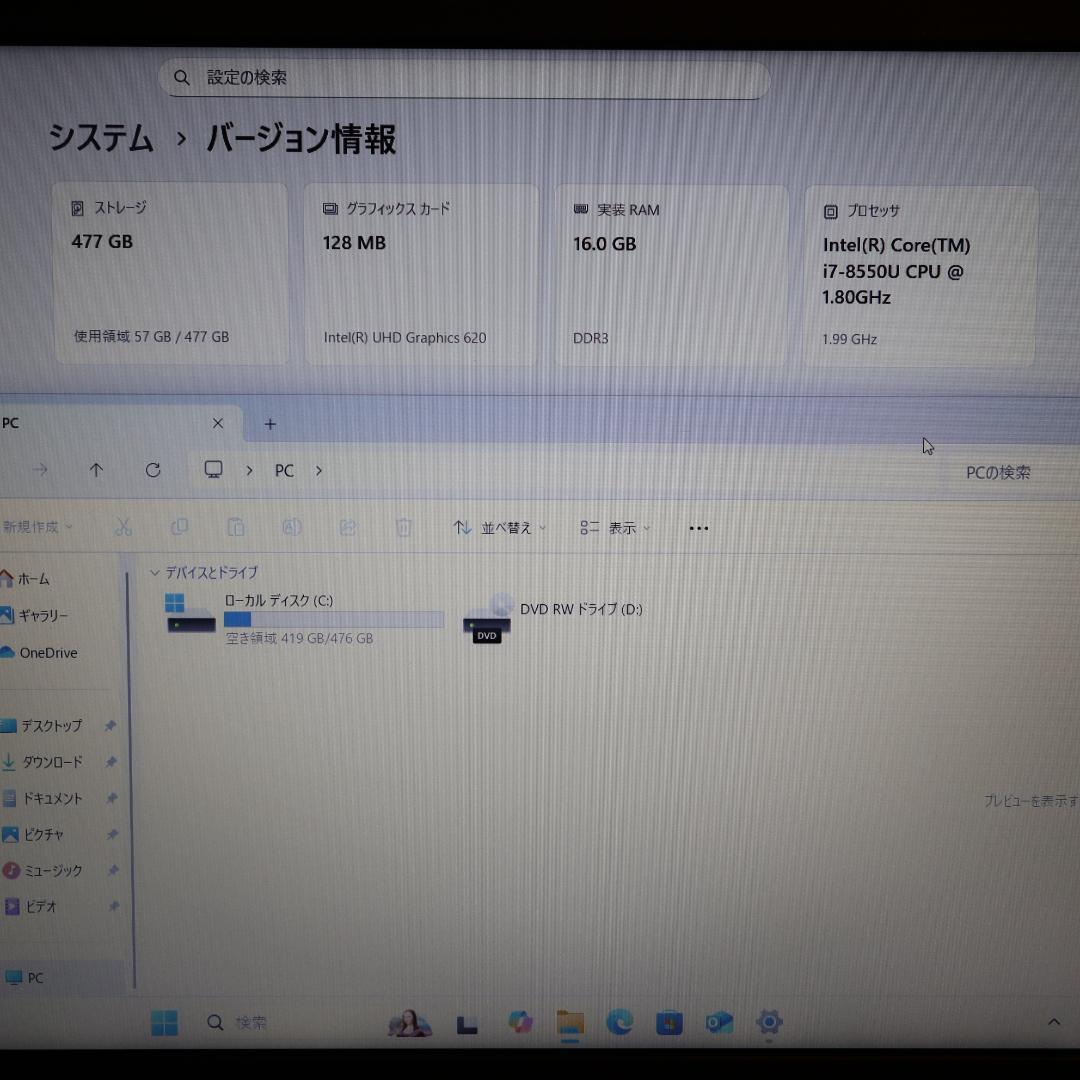This screenshot has width=1080, height=1080.
Task: Select the Cut icon in the toolbar
Action: 123,527
